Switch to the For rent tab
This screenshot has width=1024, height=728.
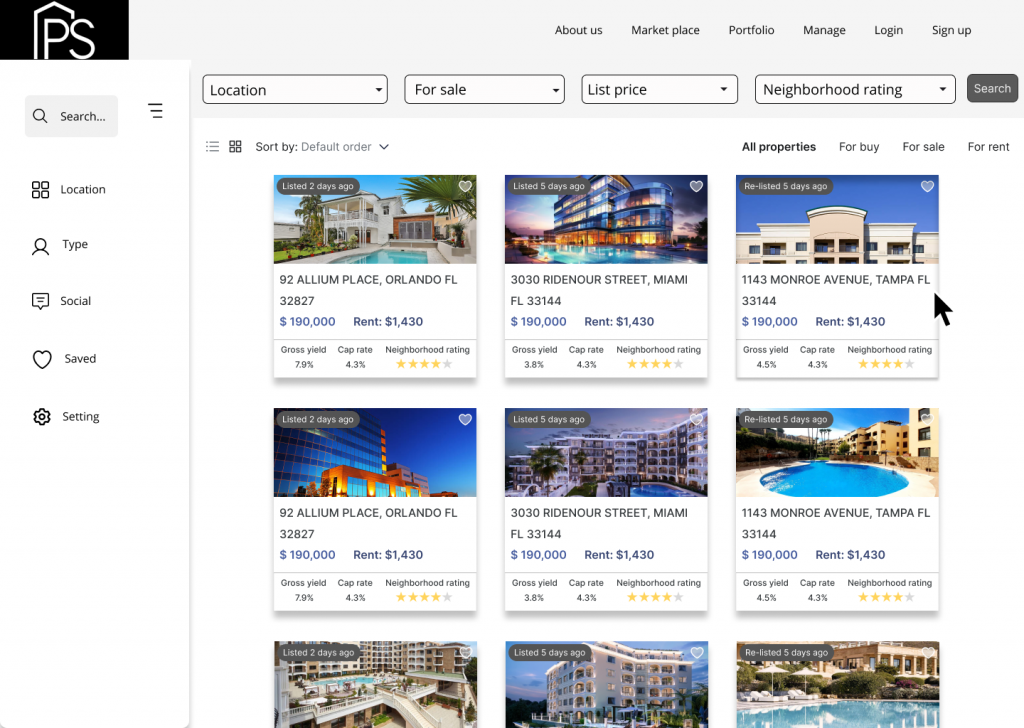pyautogui.click(x=988, y=146)
